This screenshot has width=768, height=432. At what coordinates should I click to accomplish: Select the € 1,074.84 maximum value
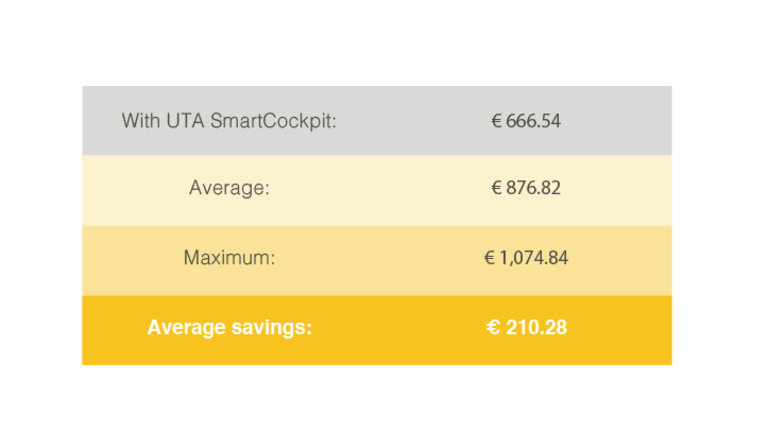[x=526, y=258]
